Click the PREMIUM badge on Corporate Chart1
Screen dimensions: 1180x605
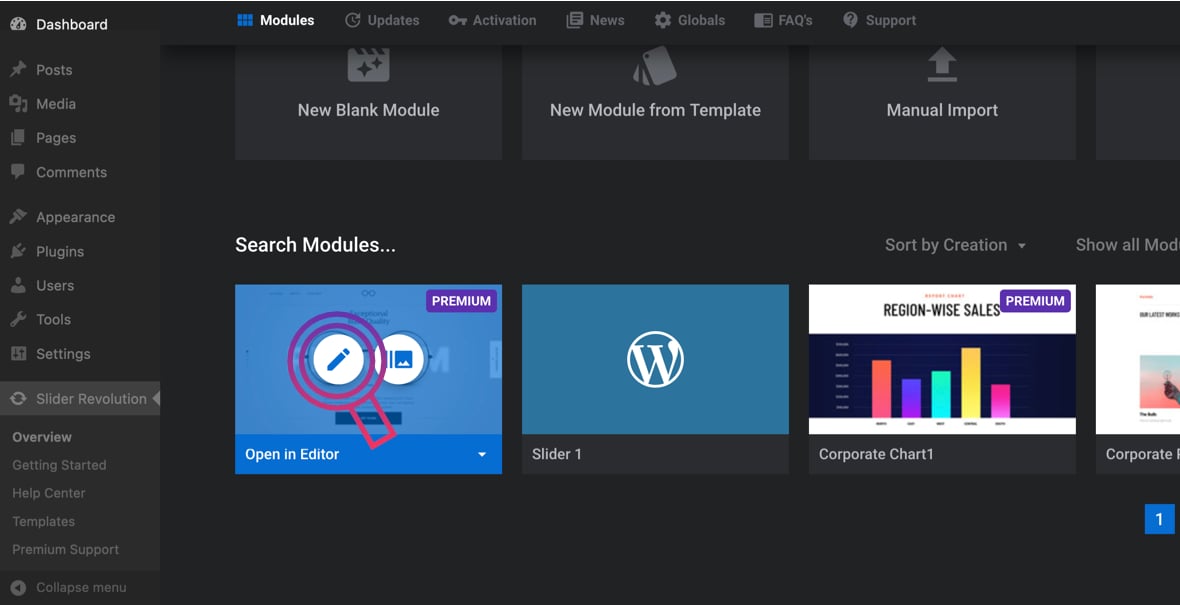click(1035, 301)
